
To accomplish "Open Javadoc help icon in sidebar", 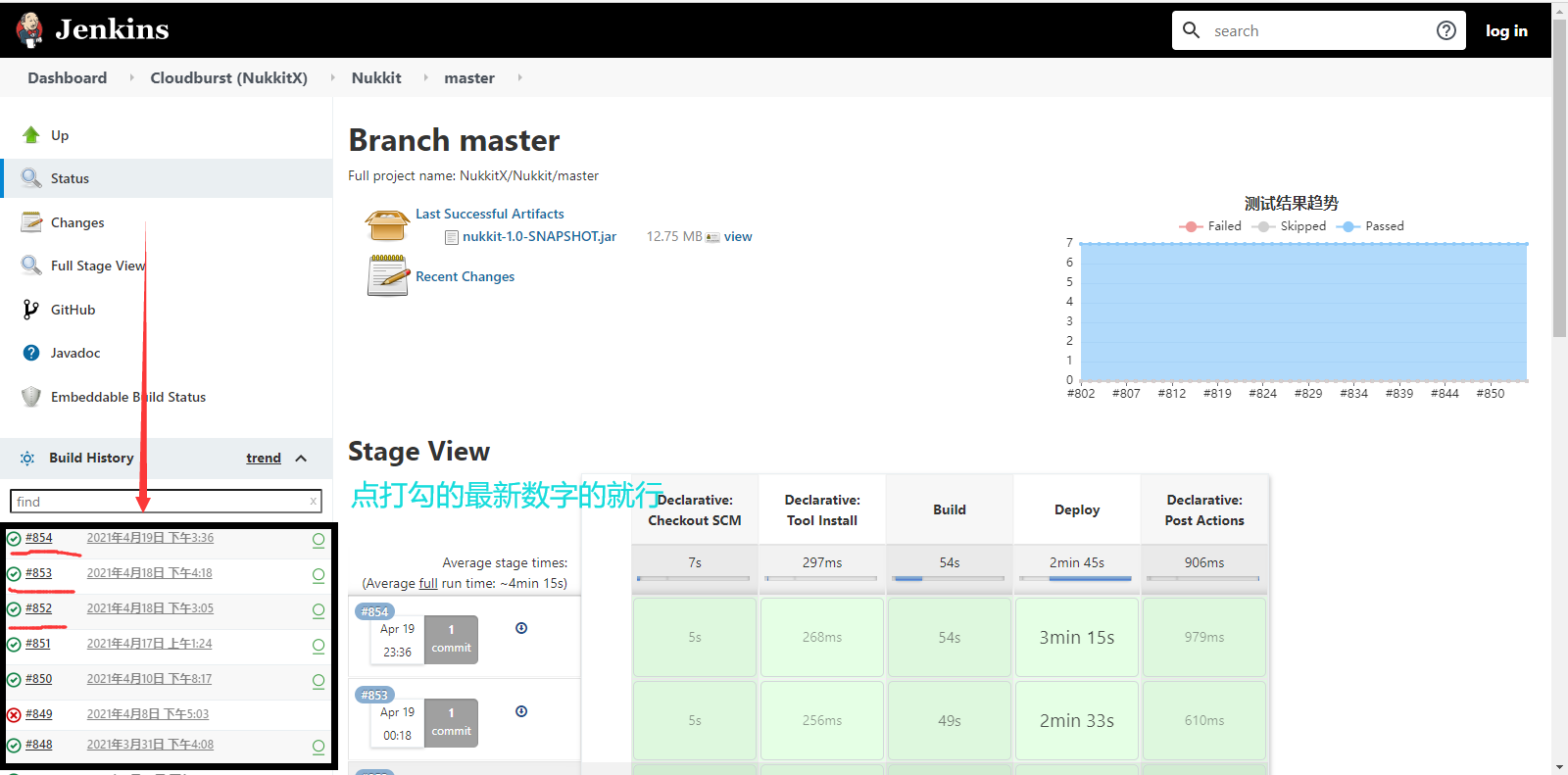I will pyautogui.click(x=31, y=353).
